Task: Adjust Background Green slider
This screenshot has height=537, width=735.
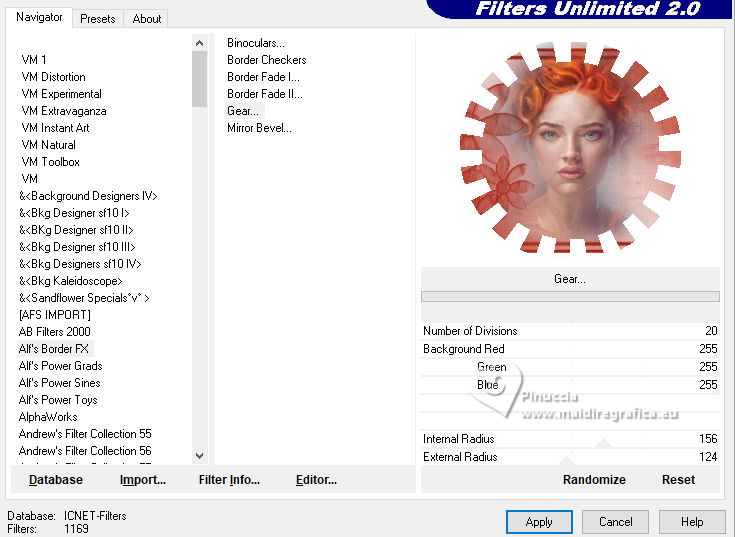Action: pyautogui.click(x=570, y=366)
